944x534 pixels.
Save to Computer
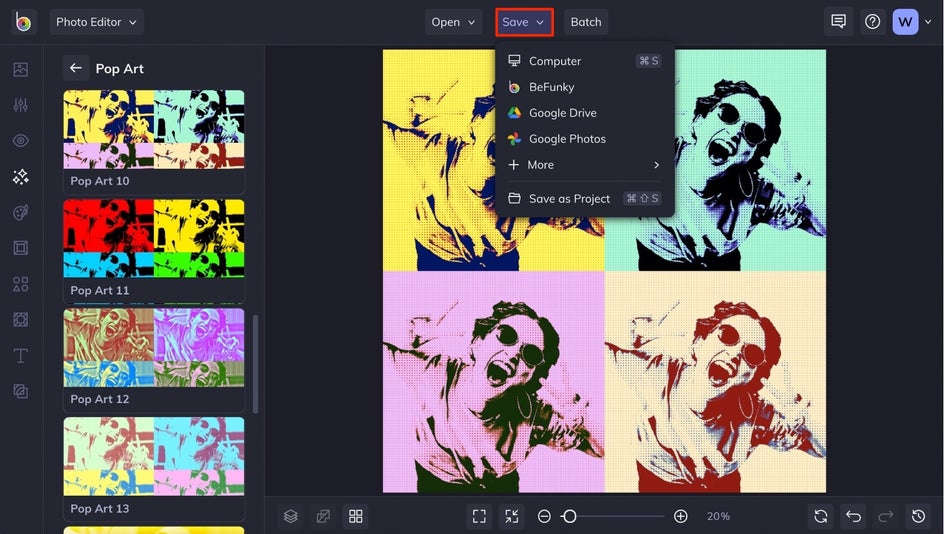(x=584, y=61)
